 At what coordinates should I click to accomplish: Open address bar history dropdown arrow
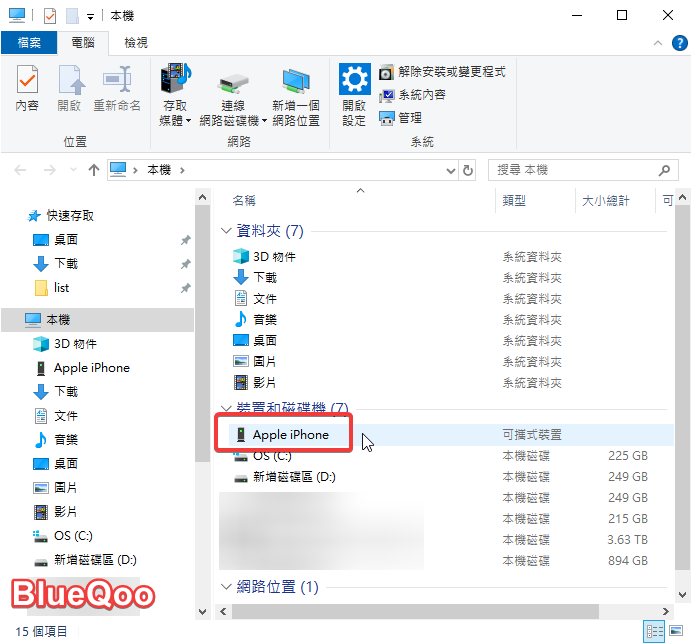(446, 170)
